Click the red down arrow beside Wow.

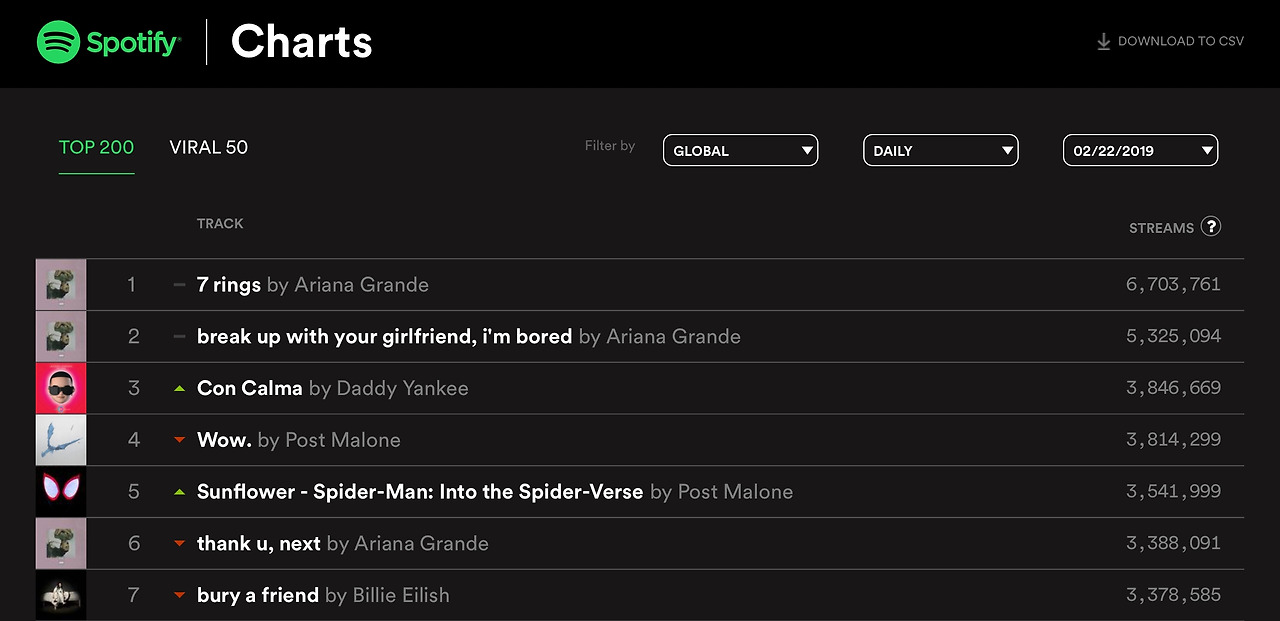[180, 440]
